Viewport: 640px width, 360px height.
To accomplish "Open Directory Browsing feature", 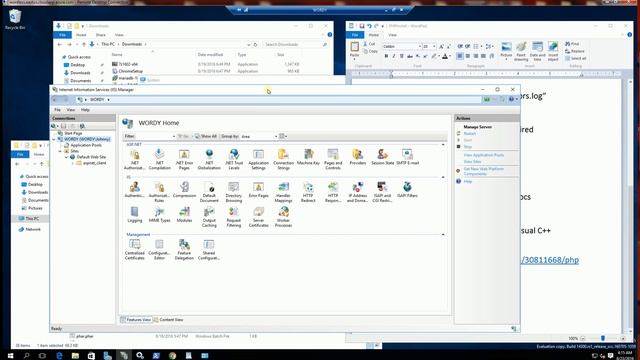I will coord(234,192).
